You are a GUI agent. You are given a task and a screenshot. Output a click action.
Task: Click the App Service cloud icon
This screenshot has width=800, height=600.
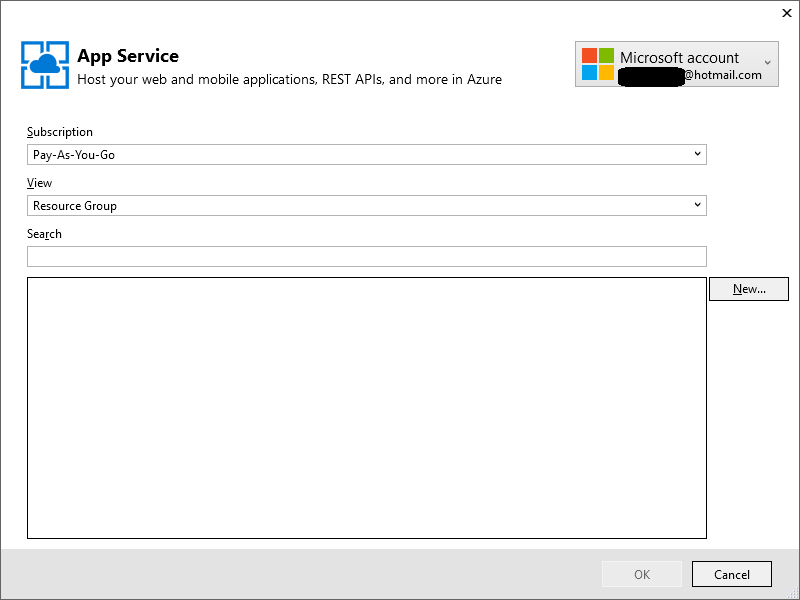pyautogui.click(x=45, y=65)
